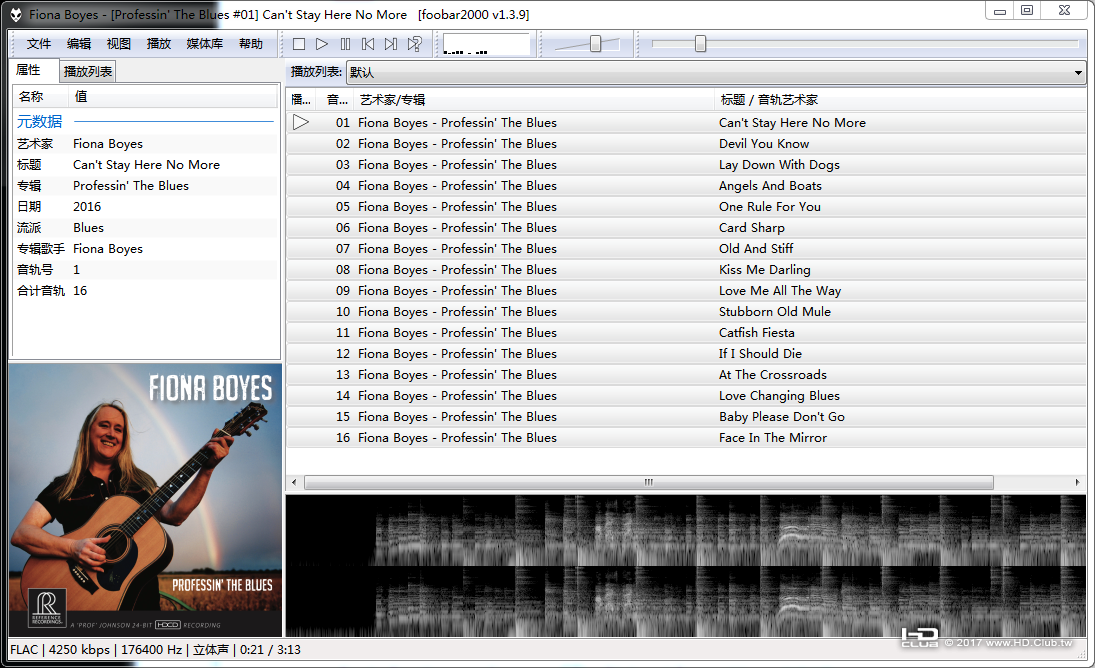The image size is (1095, 668).
Task: Click the volume slider handle
Action: click(x=596, y=44)
